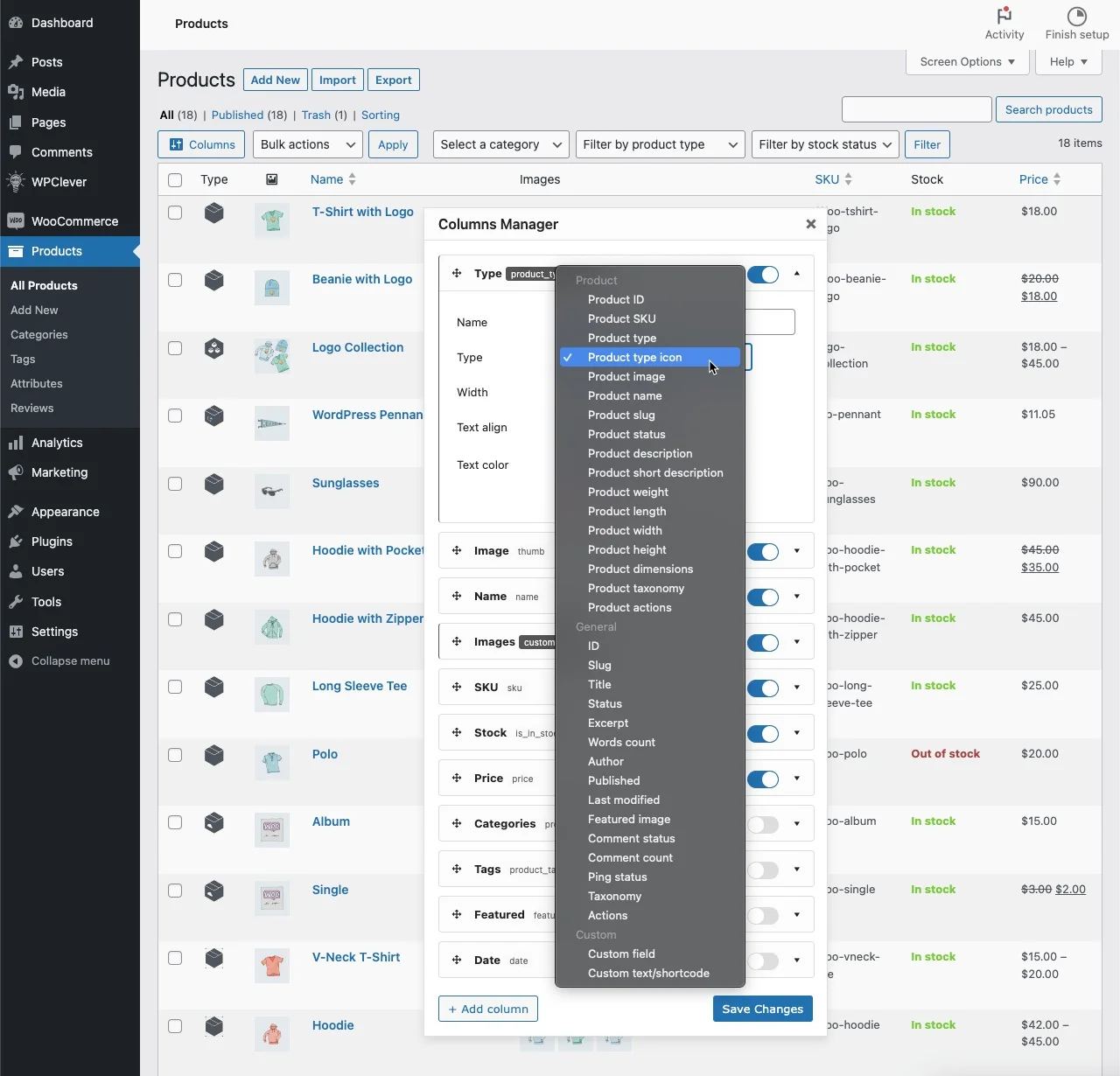This screenshot has height=1076, width=1120.
Task: Expand the Images column settings arrow
Action: [x=796, y=642]
